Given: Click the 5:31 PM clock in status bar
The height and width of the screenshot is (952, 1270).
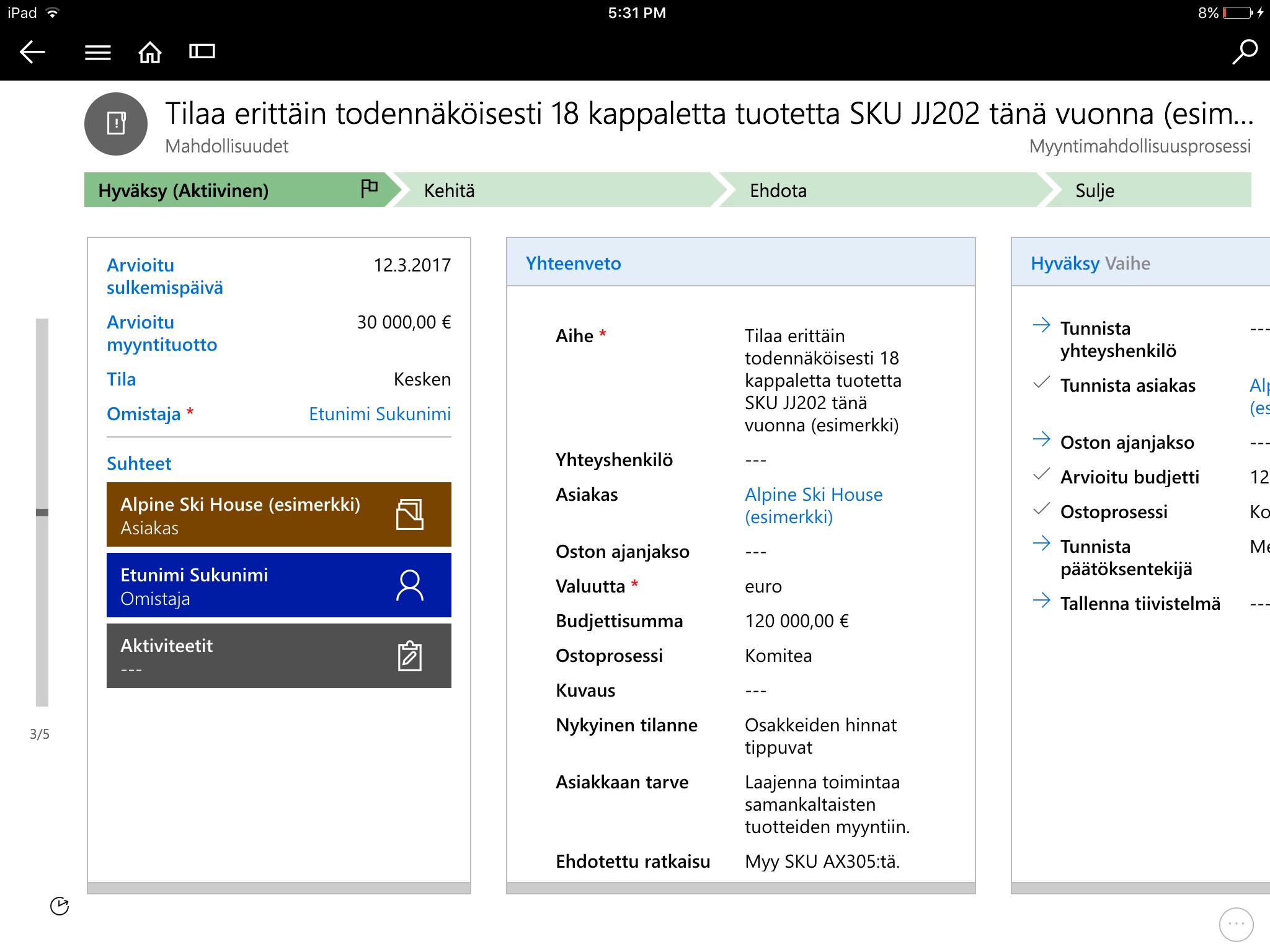Looking at the screenshot, I should pyautogui.click(x=637, y=13).
